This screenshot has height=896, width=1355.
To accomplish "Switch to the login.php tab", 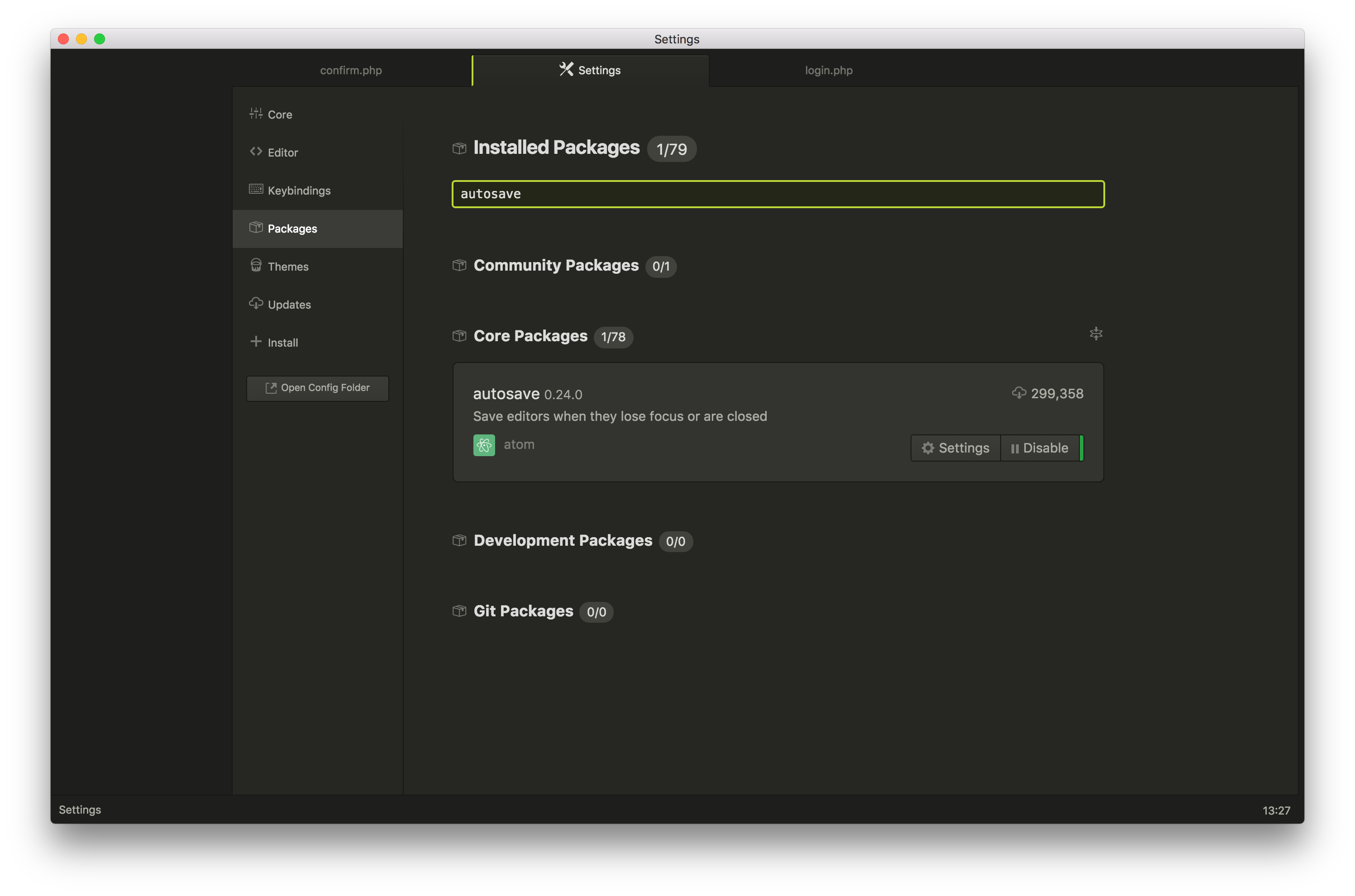I will click(828, 70).
